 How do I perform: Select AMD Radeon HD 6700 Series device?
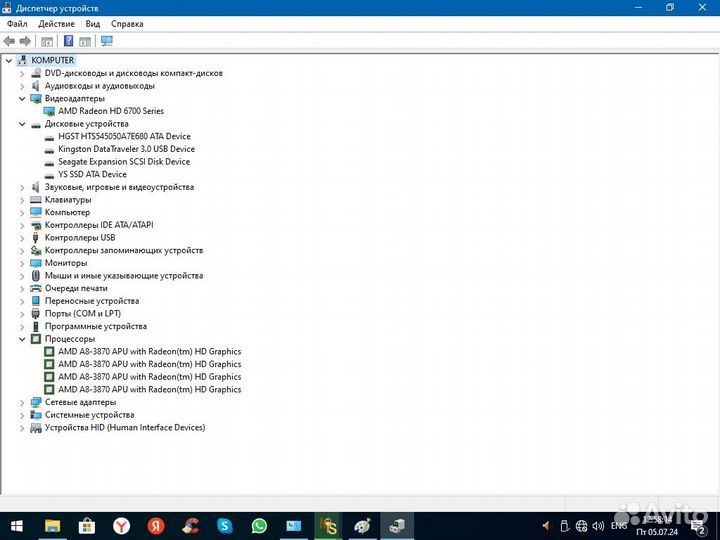110,111
